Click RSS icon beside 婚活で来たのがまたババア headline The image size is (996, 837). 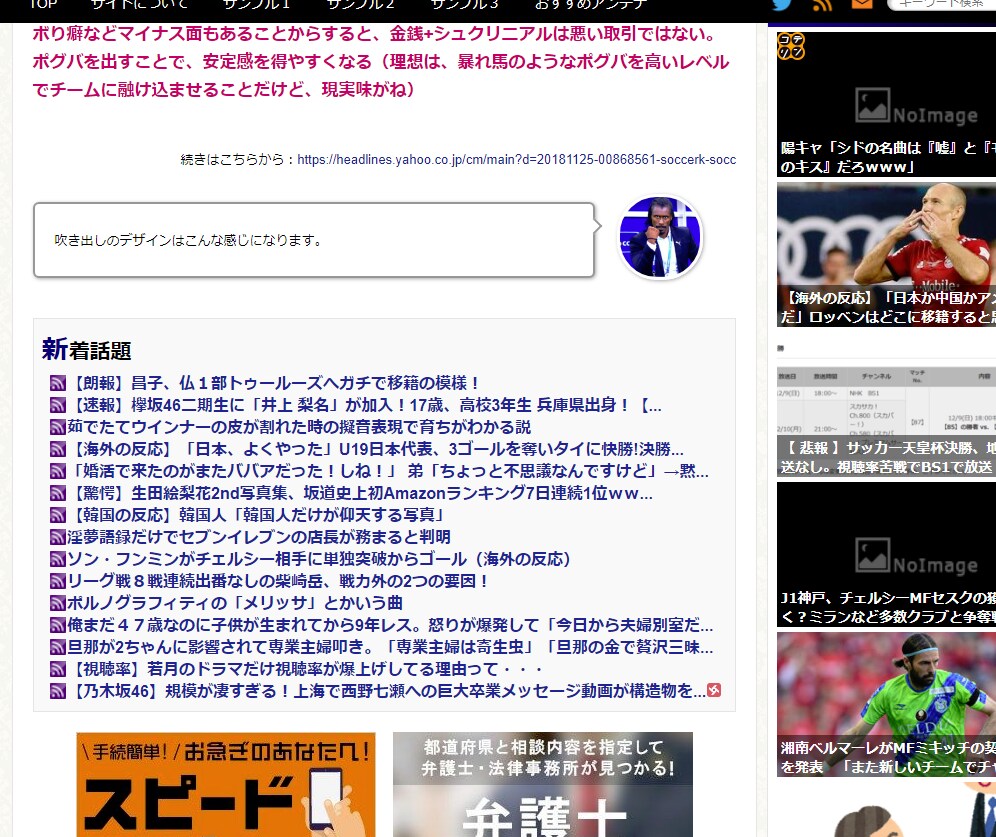pos(58,471)
